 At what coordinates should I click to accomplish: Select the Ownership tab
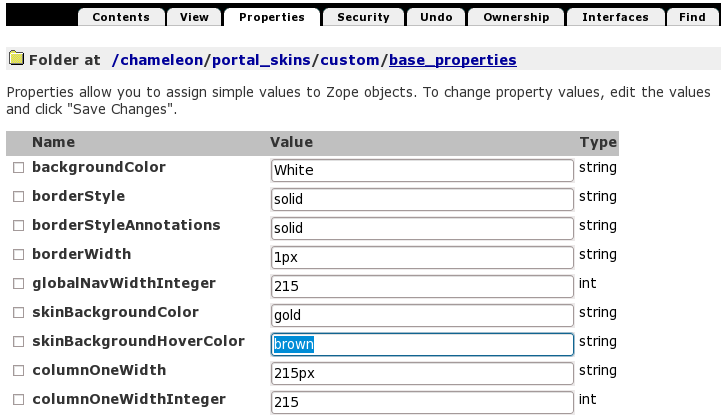point(515,17)
